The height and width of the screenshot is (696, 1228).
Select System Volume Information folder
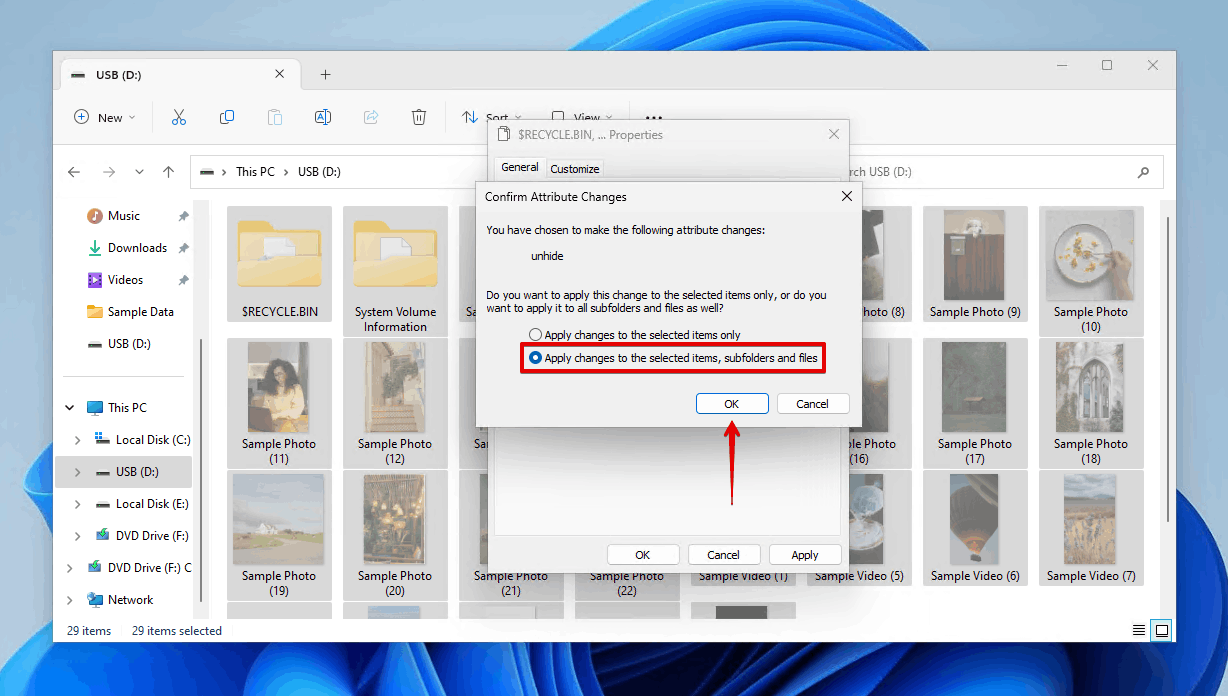coord(396,270)
